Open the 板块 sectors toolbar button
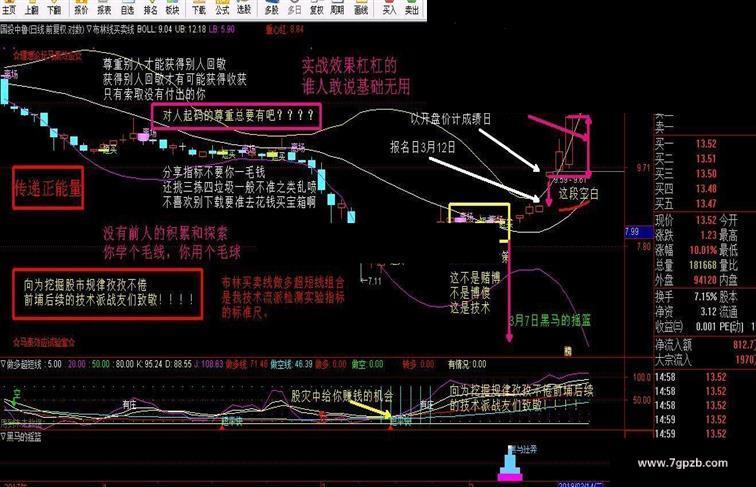 (172, 9)
